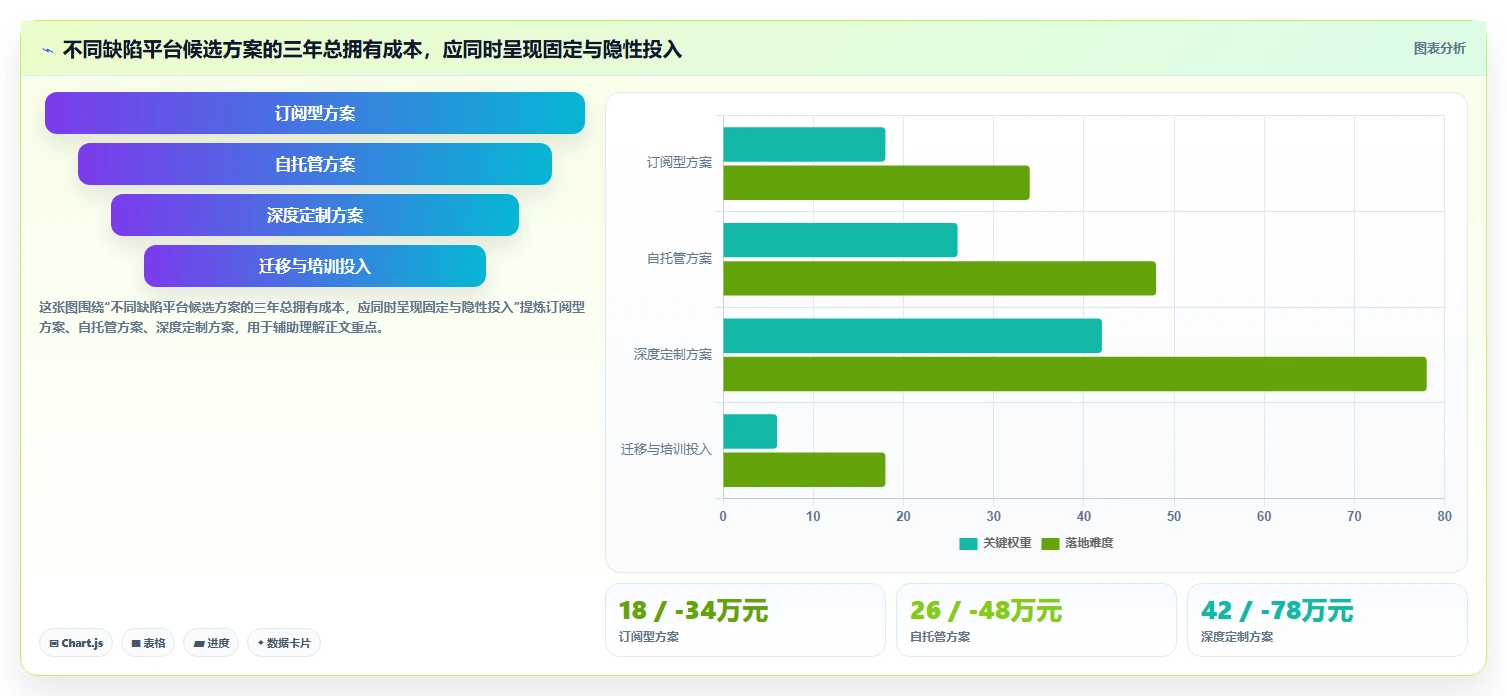This screenshot has width=1507, height=696.
Task: Click the x-axis value 80
Action: (x=1444, y=516)
